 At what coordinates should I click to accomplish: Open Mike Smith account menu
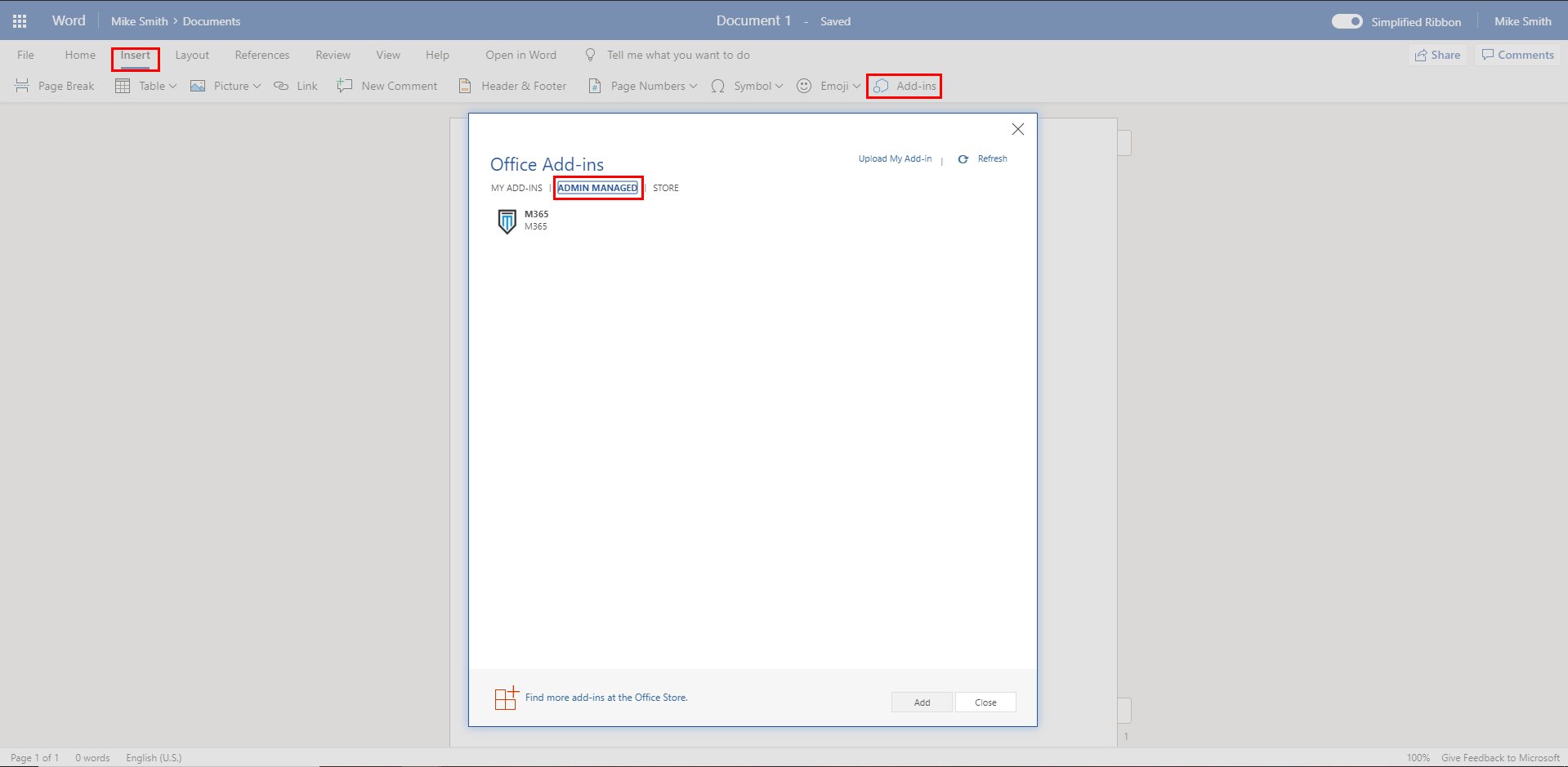1523,21
